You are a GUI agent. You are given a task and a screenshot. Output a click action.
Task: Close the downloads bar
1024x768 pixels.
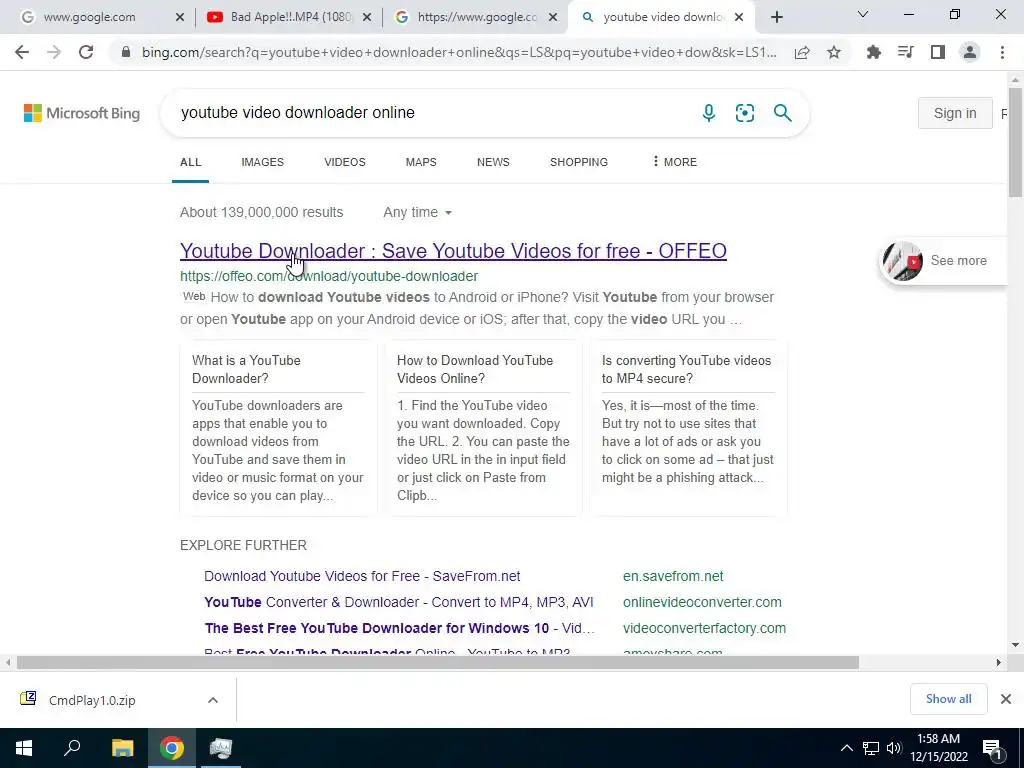(x=1006, y=699)
